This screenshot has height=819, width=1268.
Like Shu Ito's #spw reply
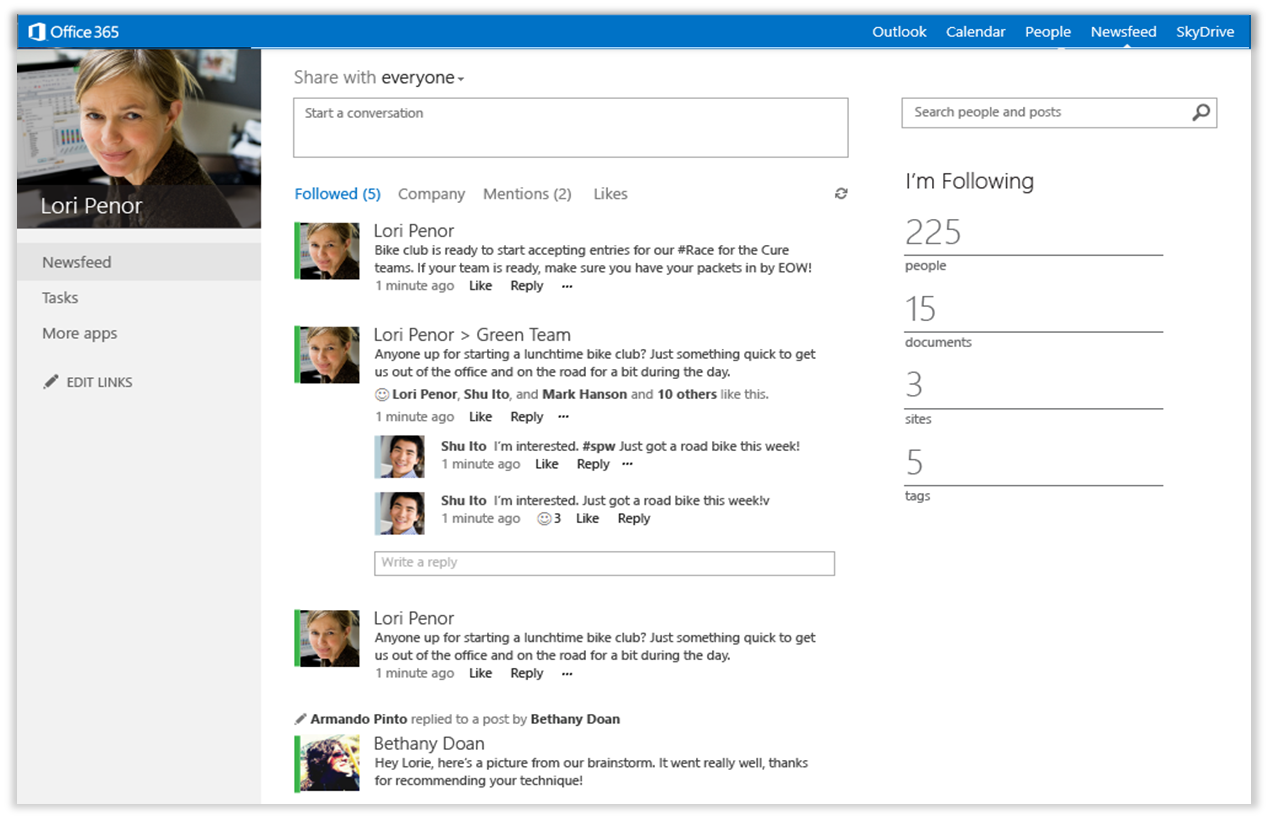547,464
